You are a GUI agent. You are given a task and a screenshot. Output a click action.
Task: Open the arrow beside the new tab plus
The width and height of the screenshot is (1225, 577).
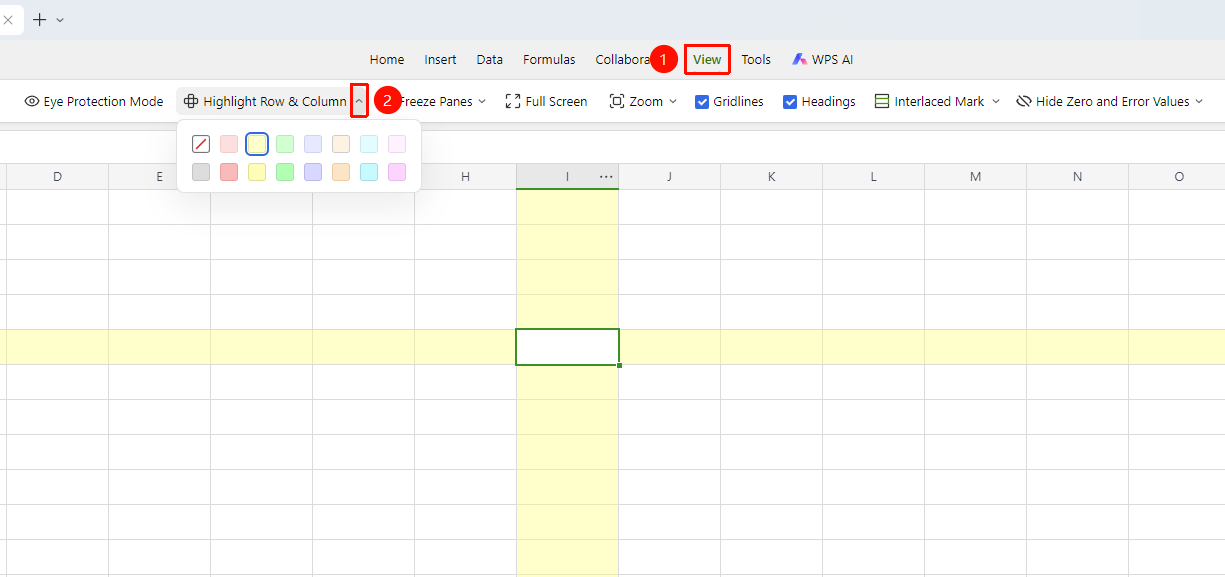[60, 20]
